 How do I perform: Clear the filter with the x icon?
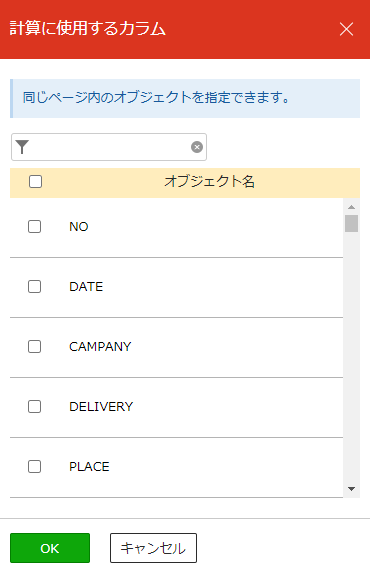[197, 147]
